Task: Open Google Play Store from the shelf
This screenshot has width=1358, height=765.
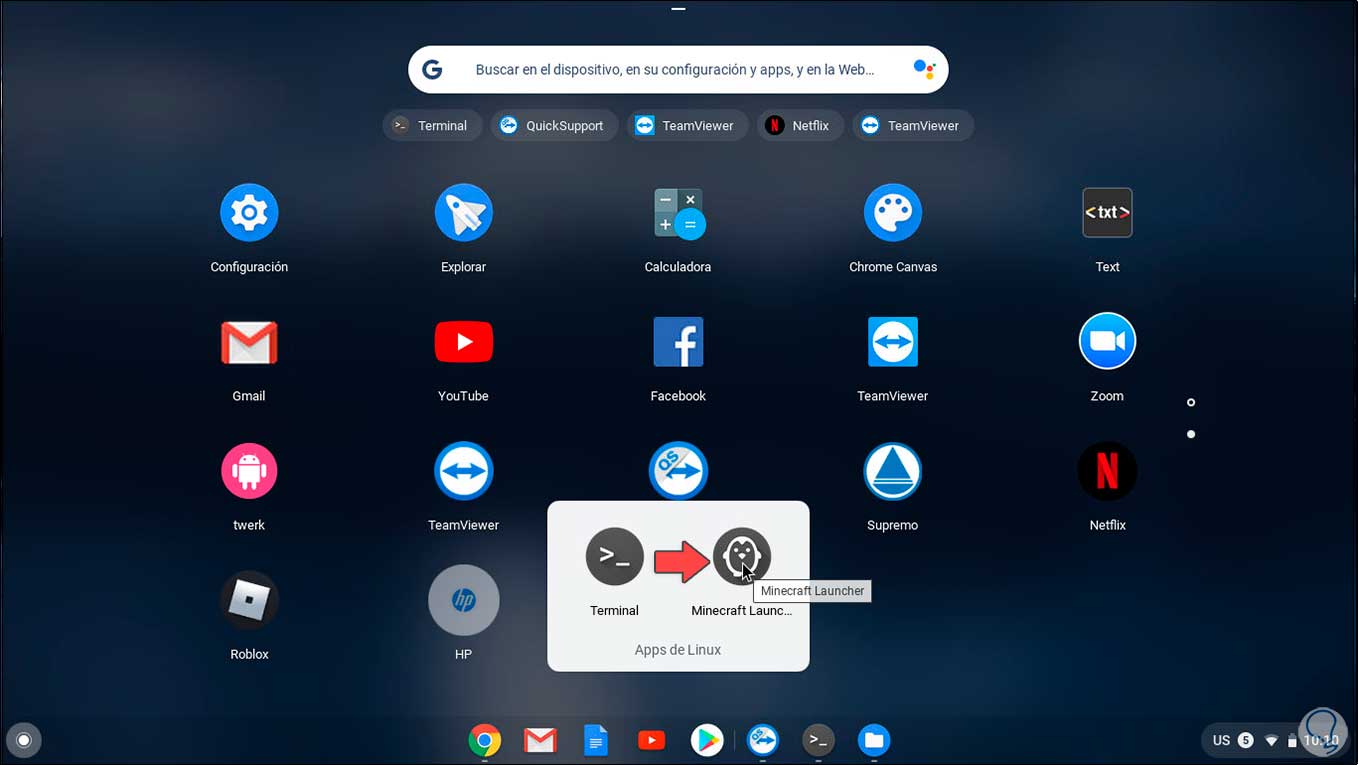Action: [707, 740]
